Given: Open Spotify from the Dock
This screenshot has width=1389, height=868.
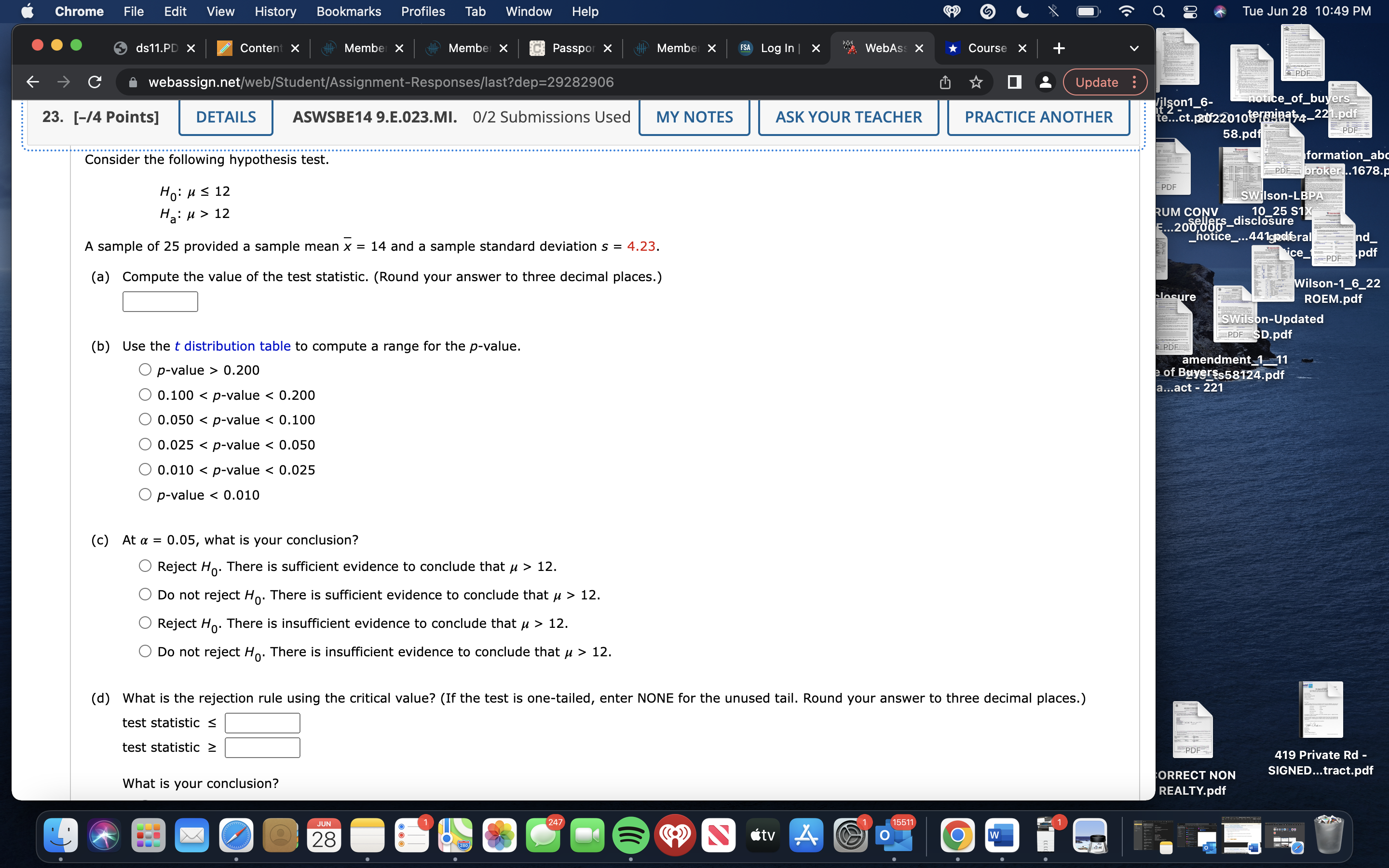Looking at the screenshot, I should (x=630, y=835).
